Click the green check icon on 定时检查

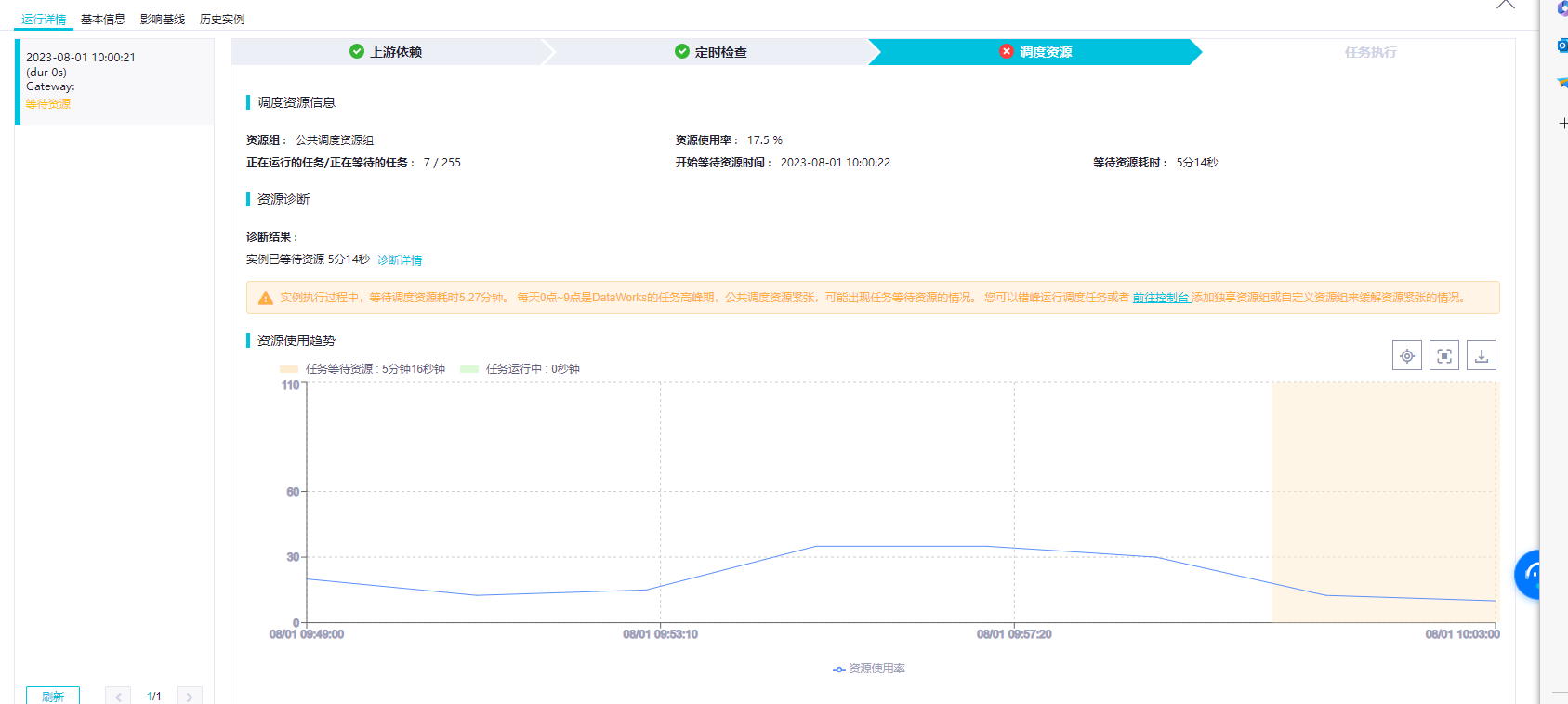tap(682, 51)
